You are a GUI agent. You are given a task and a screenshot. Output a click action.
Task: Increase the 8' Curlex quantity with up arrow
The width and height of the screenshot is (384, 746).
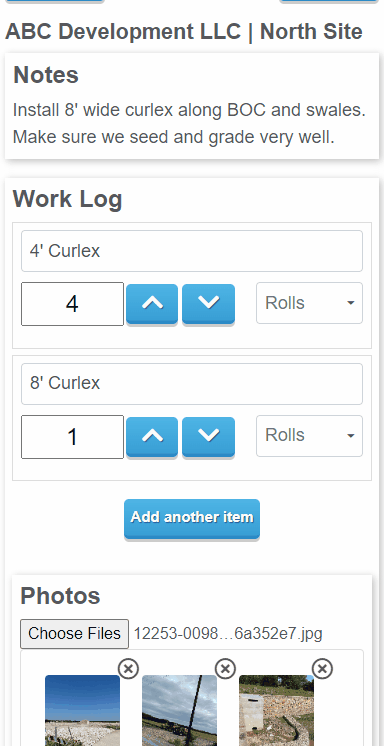click(152, 437)
